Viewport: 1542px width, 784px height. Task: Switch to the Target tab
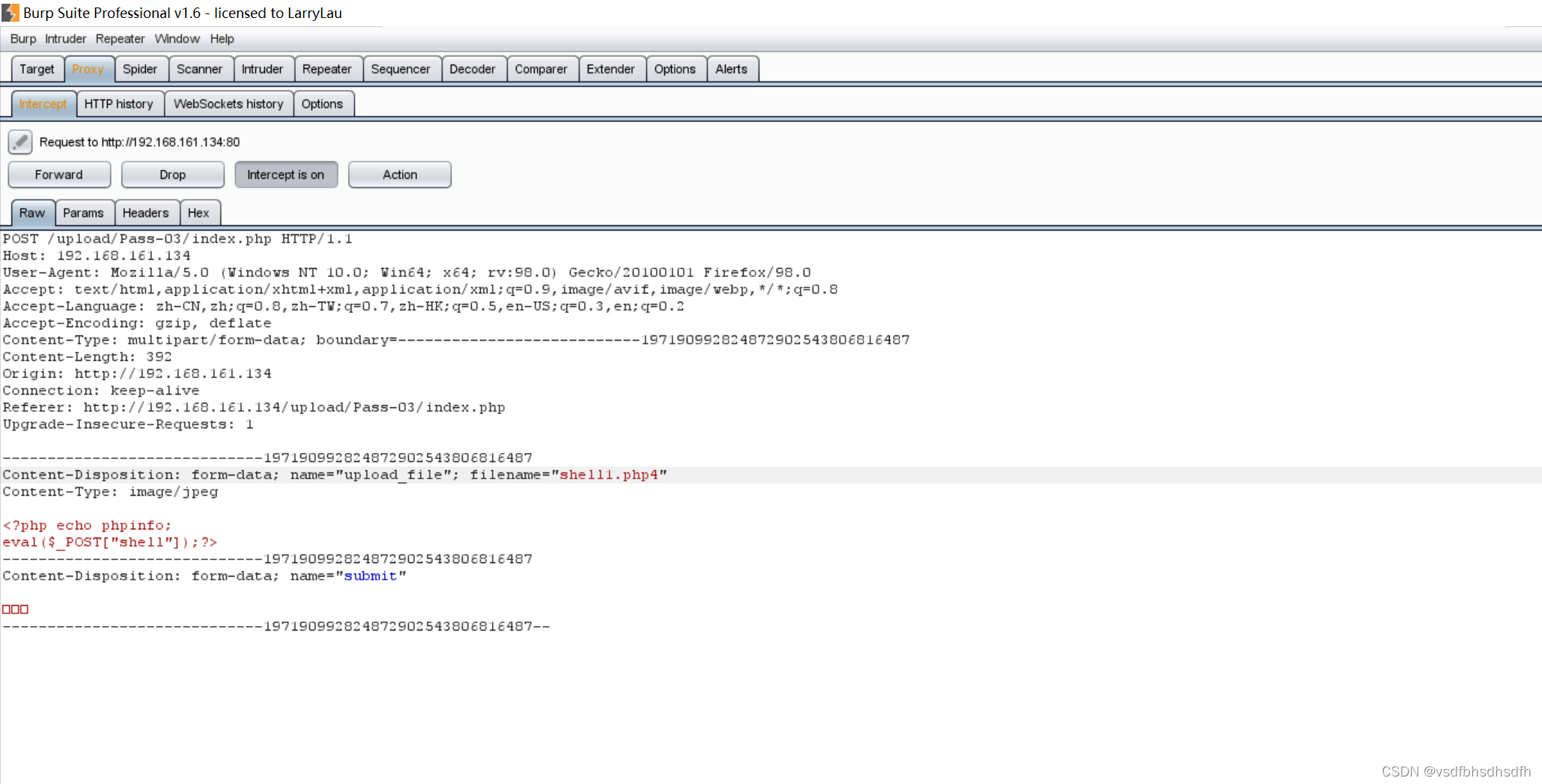[x=37, y=69]
